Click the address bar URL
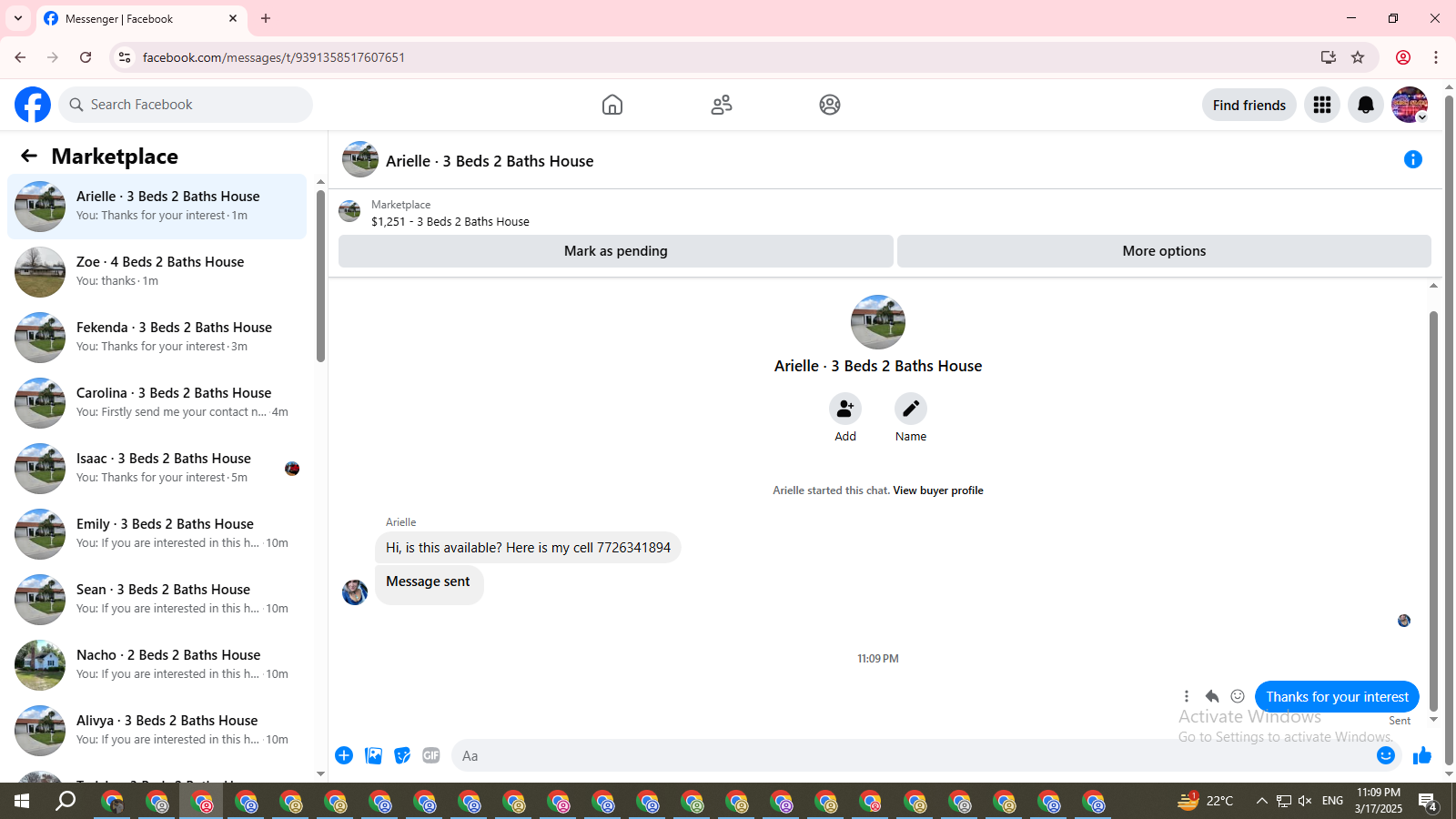This screenshot has width=1456, height=819. (274, 57)
